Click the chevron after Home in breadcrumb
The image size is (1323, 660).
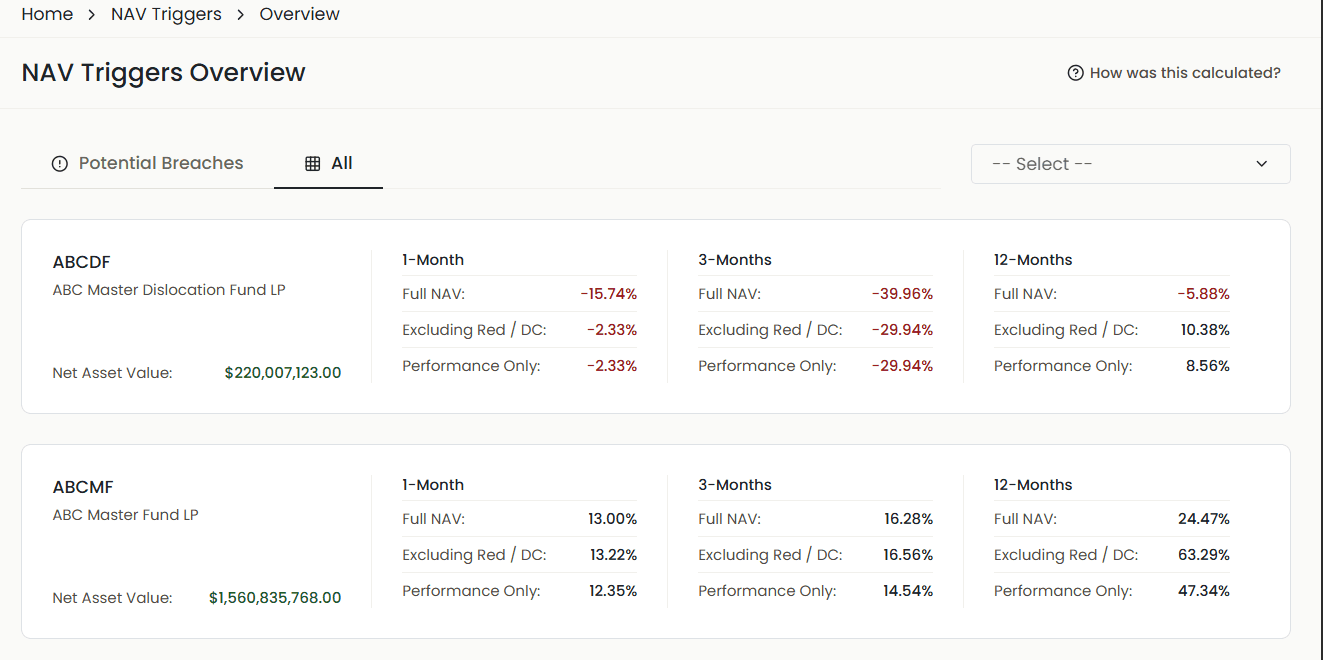pos(92,15)
